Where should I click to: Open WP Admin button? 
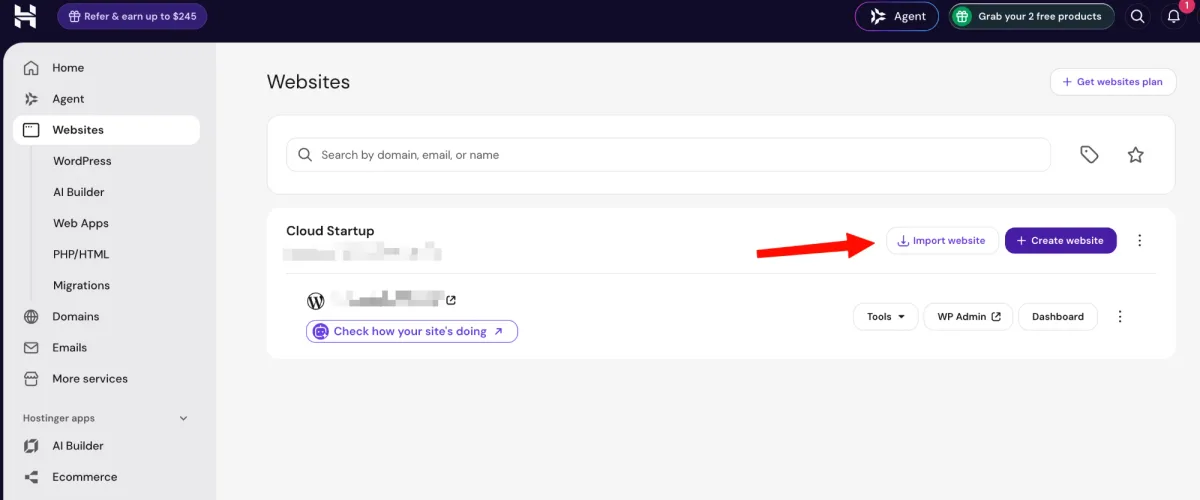(968, 317)
